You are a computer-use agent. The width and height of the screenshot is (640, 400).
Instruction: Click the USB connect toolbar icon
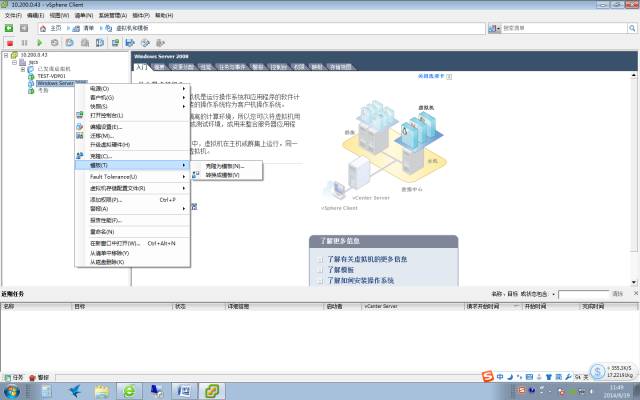click(x=160, y=42)
